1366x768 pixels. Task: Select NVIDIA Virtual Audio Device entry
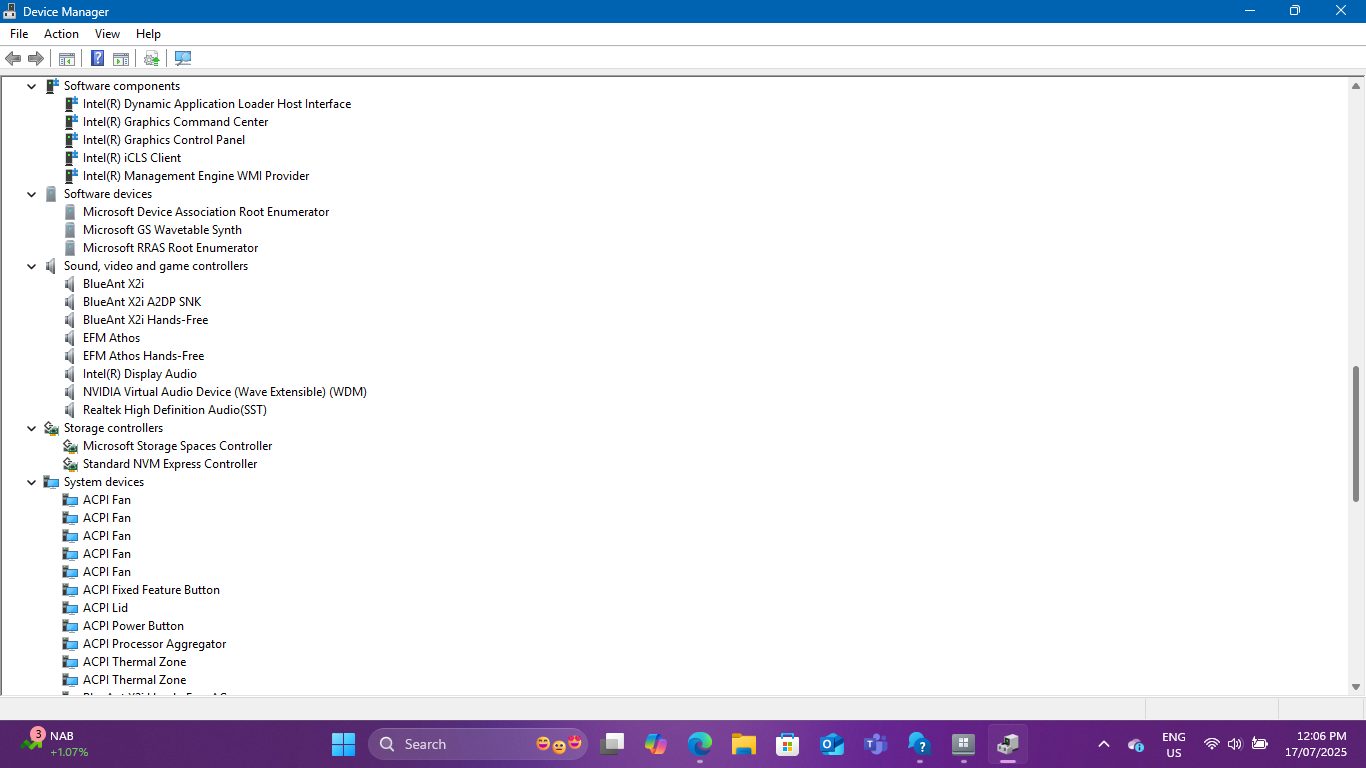[225, 392]
